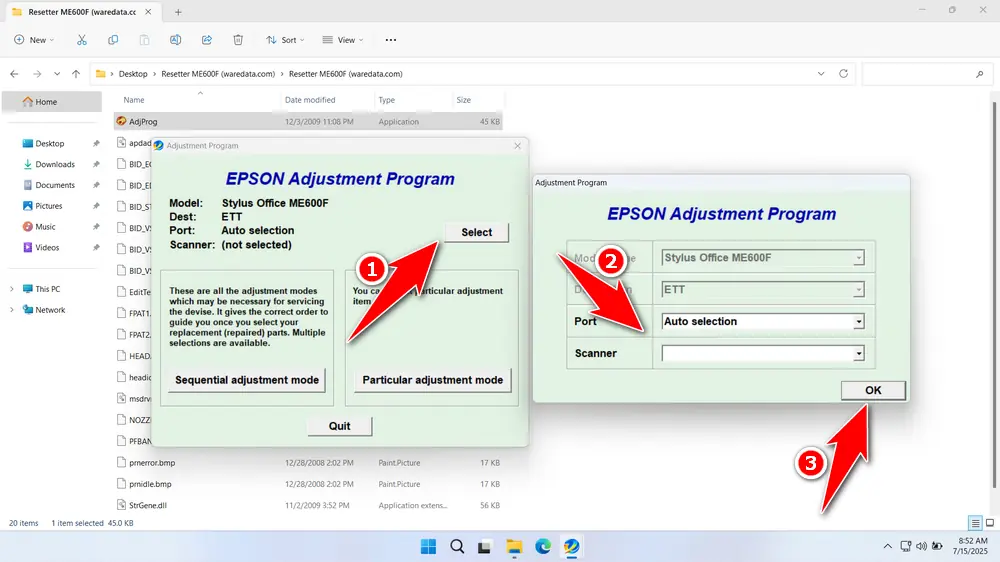The height and width of the screenshot is (562, 1000).
Task: Close the Adjustment Program main window
Action: coord(517,145)
